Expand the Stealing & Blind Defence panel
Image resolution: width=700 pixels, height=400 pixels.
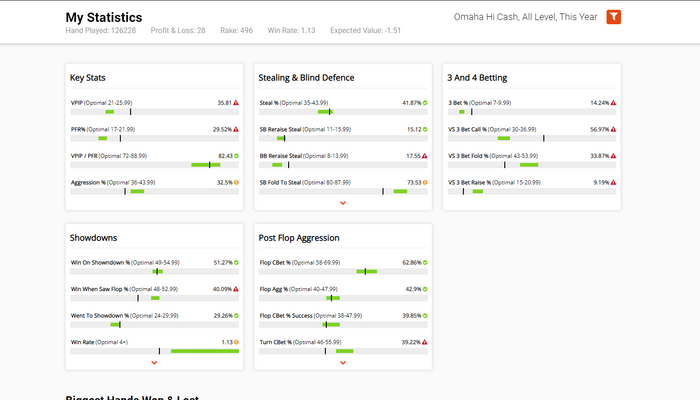point(343,203)
